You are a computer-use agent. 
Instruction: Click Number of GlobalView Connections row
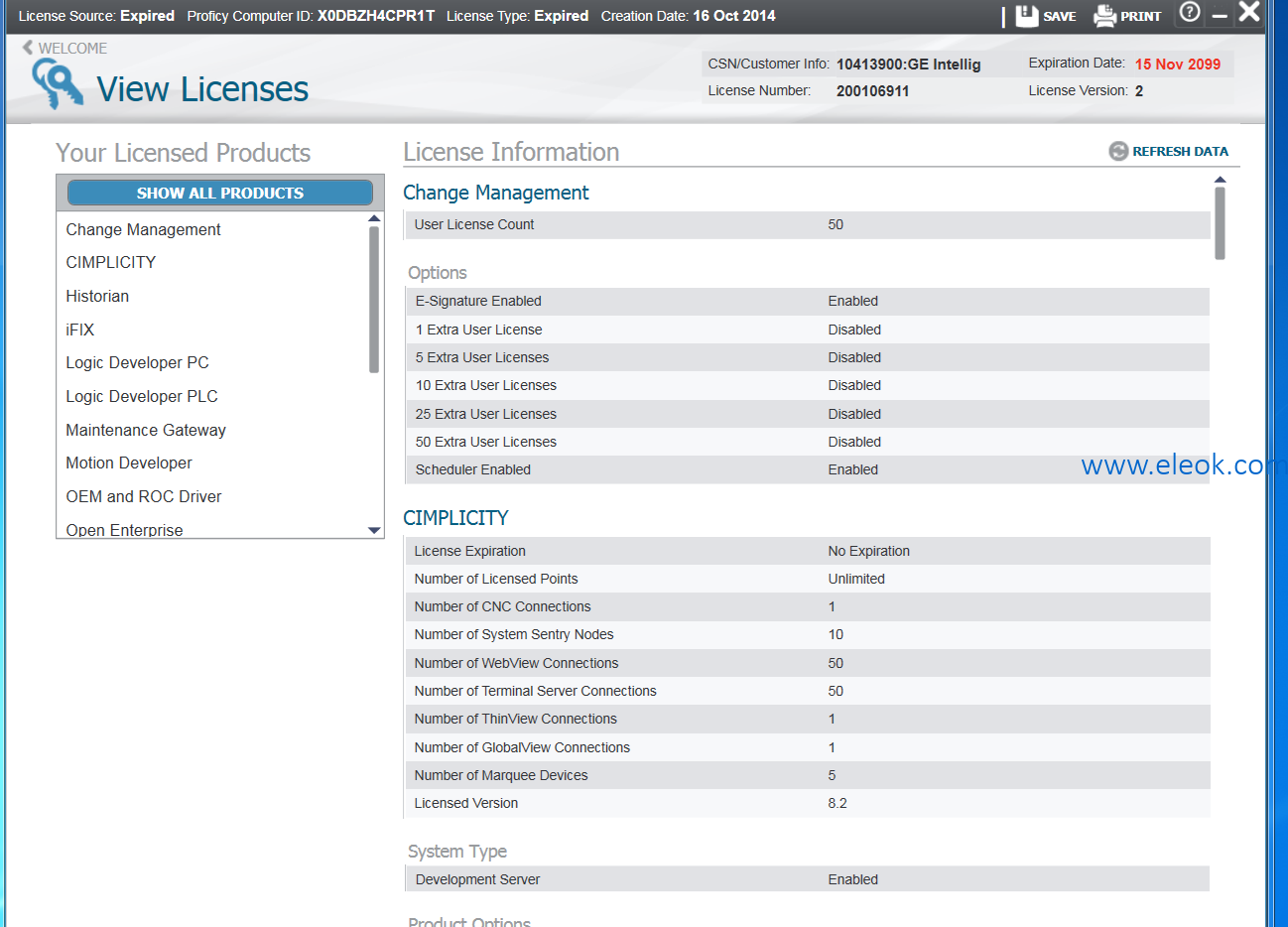tap(807, 747)
